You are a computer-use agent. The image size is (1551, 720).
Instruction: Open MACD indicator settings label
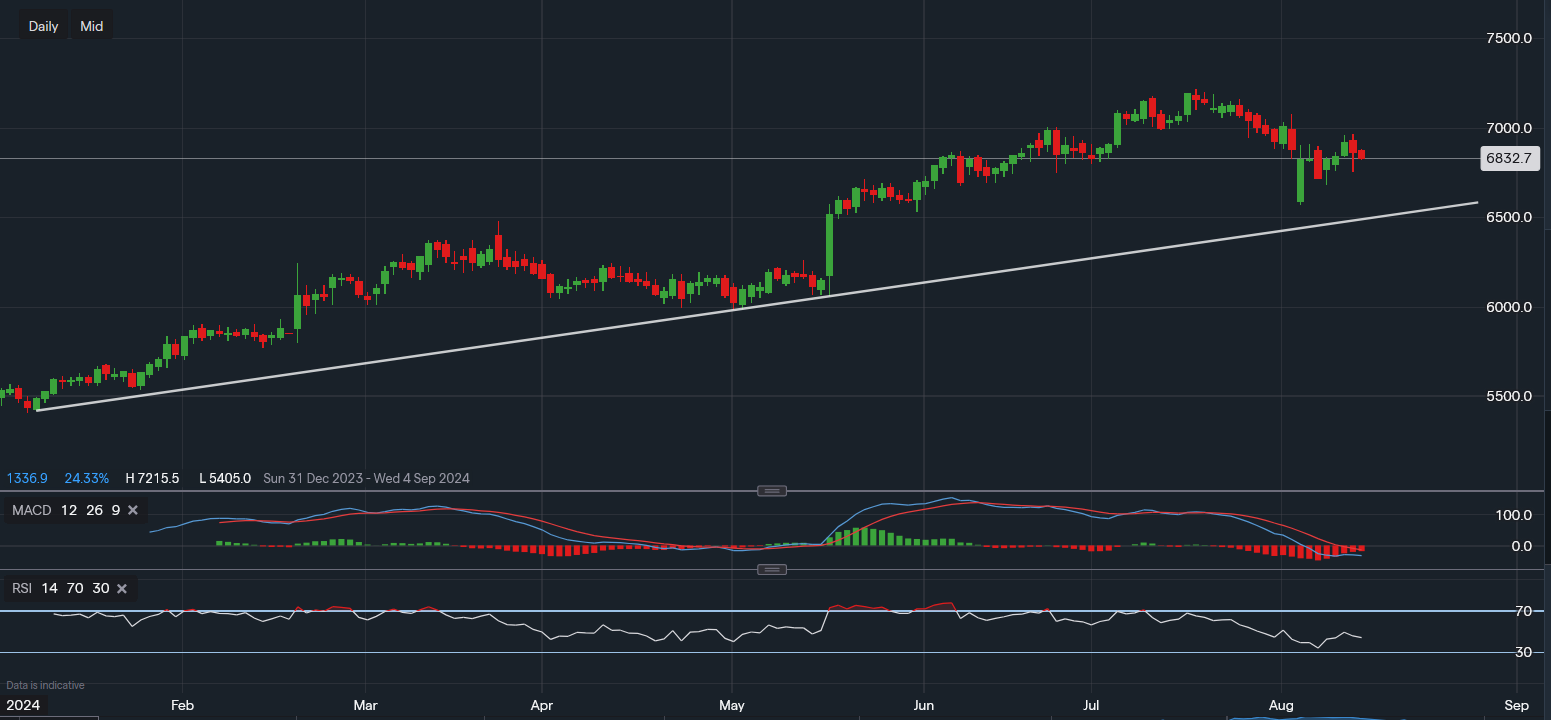pos(33,511)
